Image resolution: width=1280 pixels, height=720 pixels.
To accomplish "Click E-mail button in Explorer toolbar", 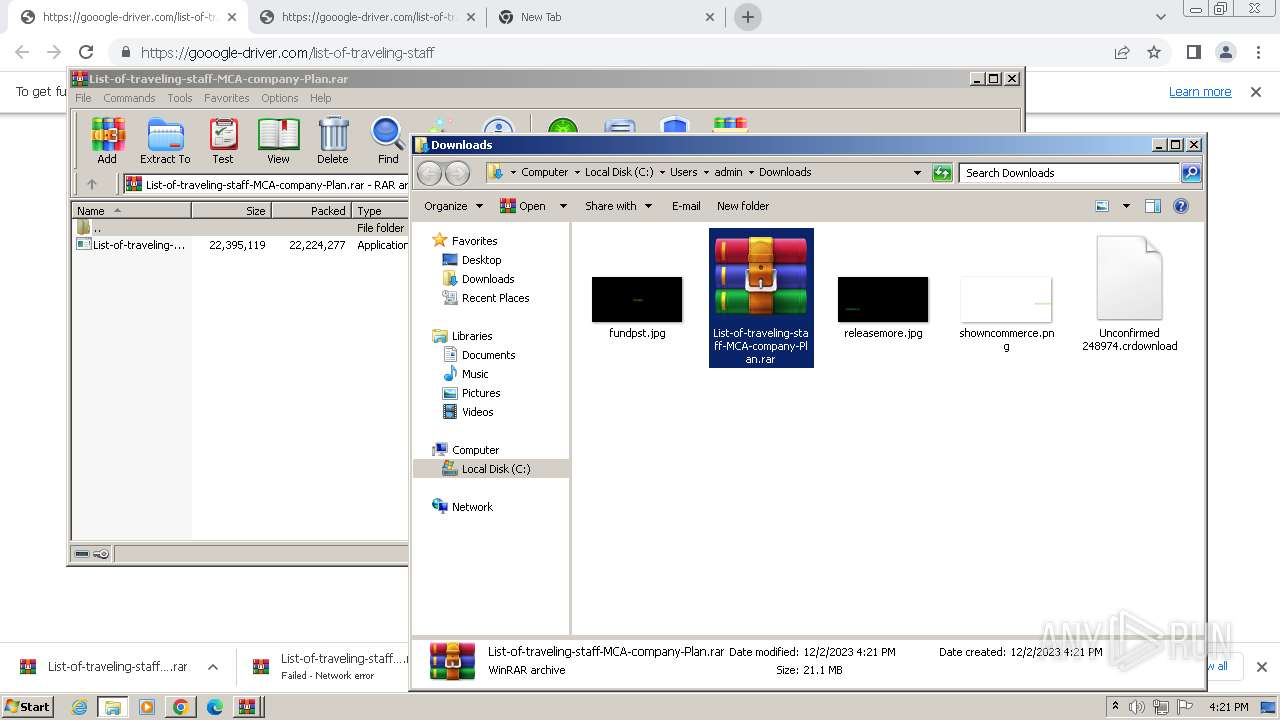I will click(686, 206).
